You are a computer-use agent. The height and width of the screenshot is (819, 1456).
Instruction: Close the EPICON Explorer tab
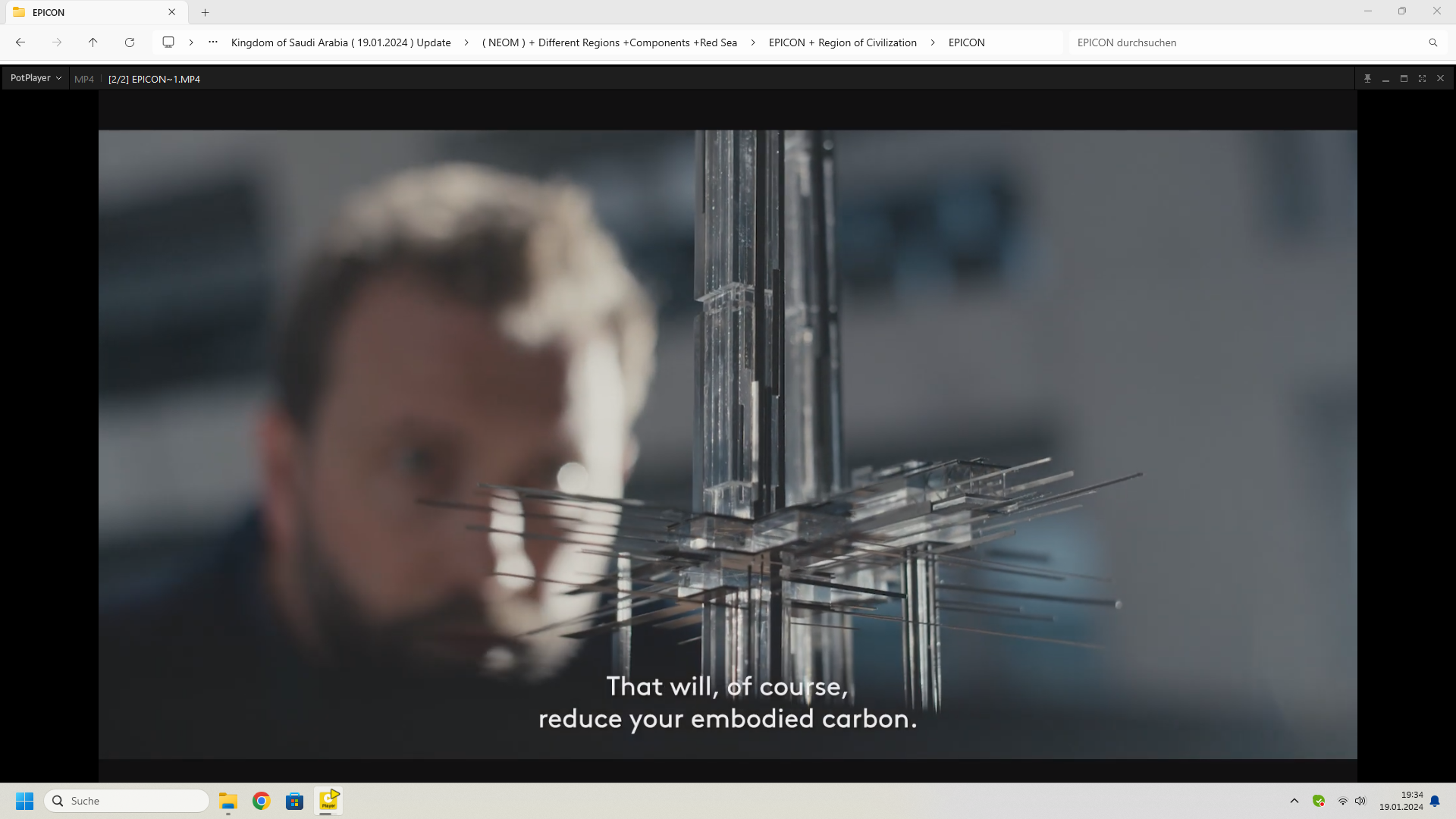172,12
